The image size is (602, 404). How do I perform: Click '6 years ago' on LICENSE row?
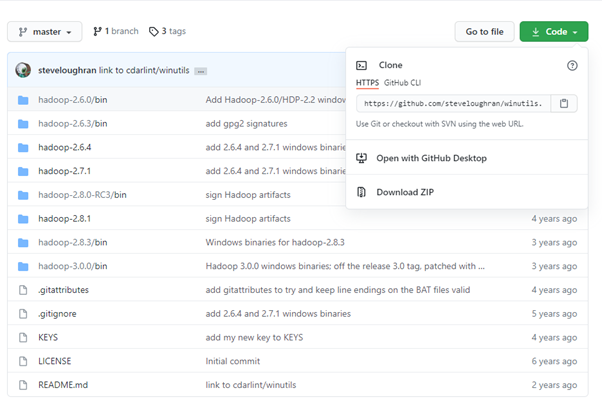pyautogui.click(x=554, y=362)
